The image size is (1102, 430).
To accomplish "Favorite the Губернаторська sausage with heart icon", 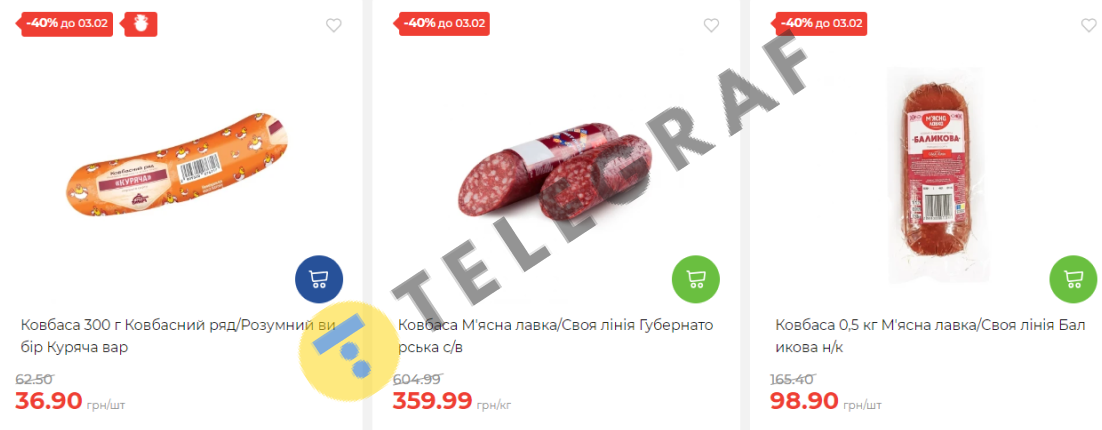I will click(x=711, y=25).
